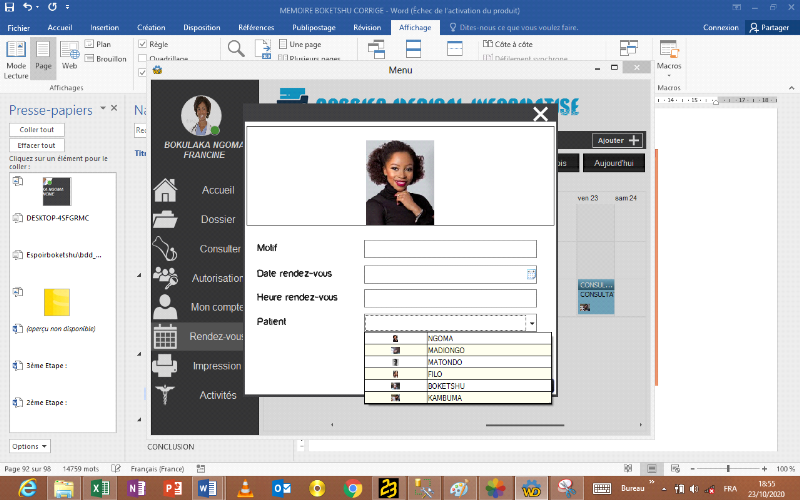
Task: Click the Ajouter button
Action: click(x=618, y=140)
